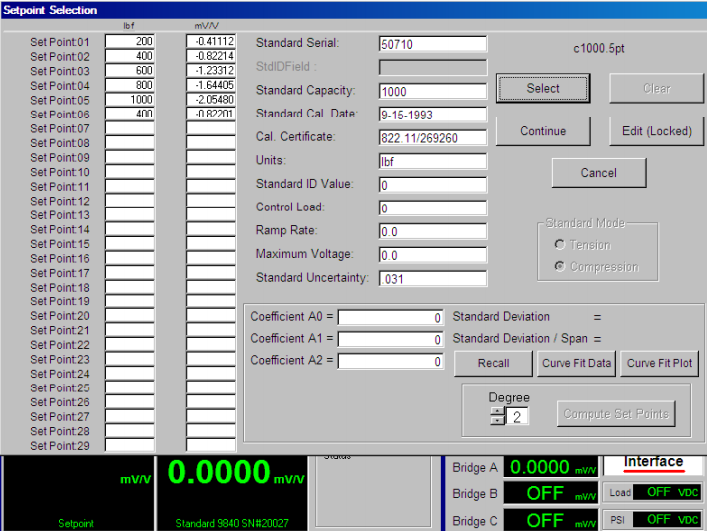This screenshot has height=531, width=707.
Task: Show the Curve Fit Plot
Action: click(660, 363)
